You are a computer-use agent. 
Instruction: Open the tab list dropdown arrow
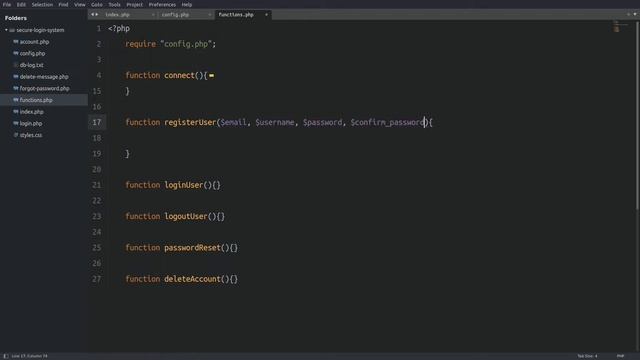[635, 14]
